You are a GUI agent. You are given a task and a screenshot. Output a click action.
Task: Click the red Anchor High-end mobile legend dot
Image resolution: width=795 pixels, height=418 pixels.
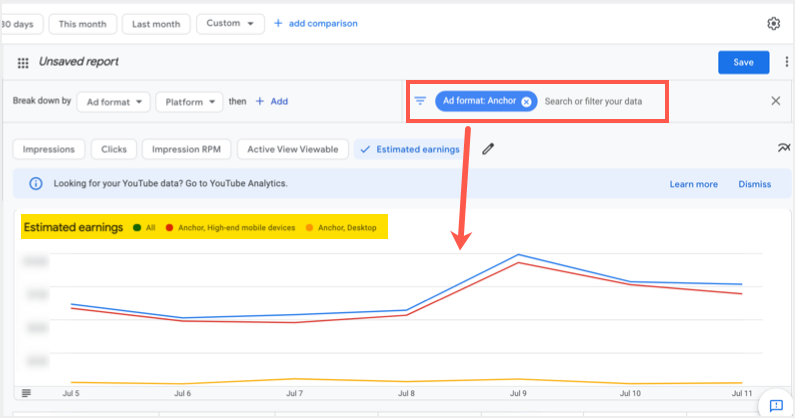(169, 228)
